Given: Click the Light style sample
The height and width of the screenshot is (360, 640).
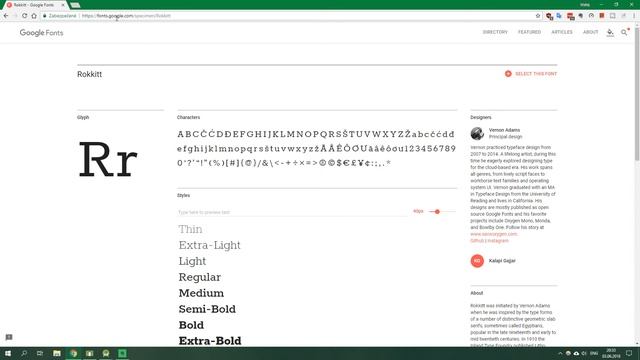Looking at the screenshot, I should point(192,261).
